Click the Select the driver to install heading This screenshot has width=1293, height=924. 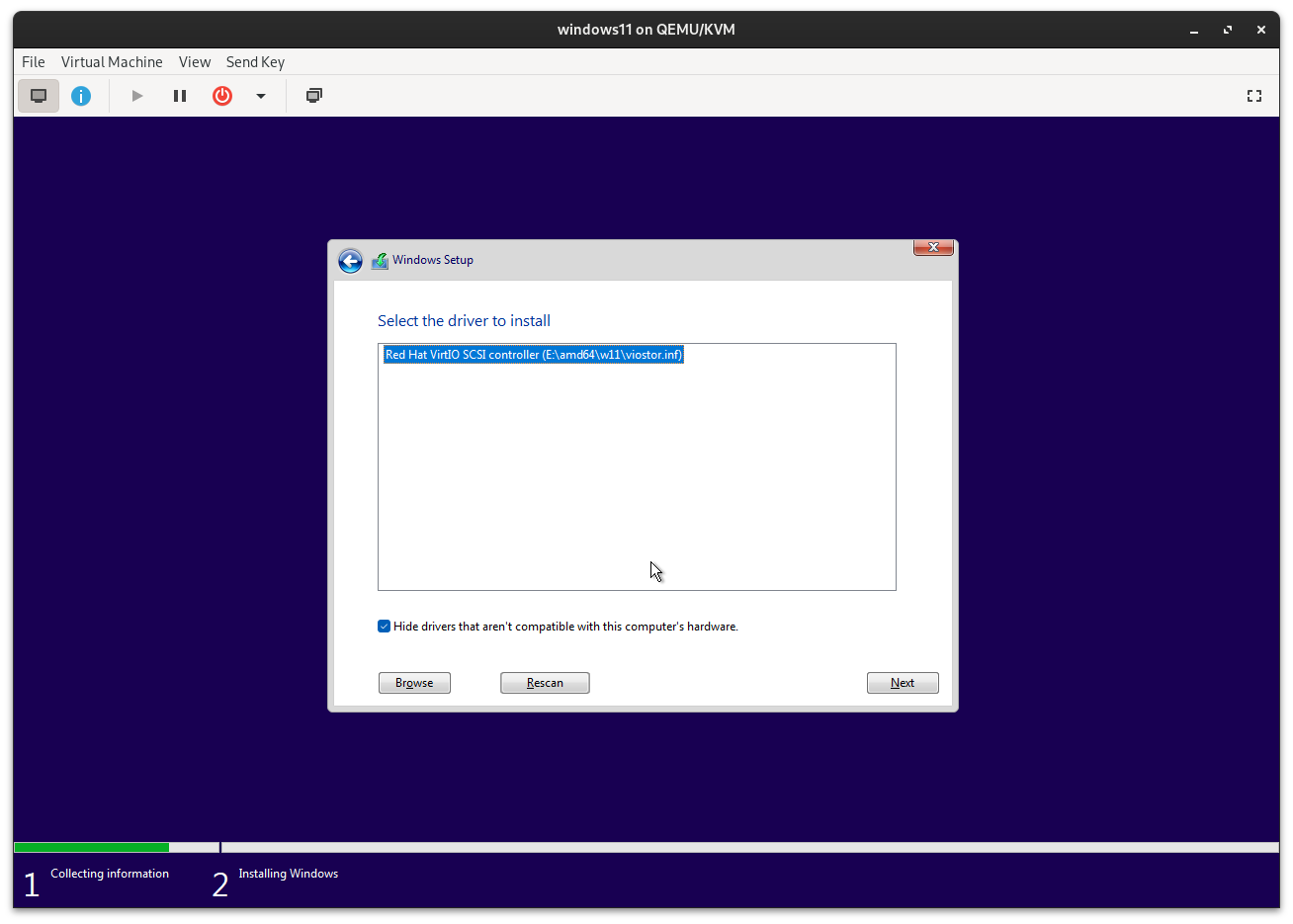coord(464,321)
